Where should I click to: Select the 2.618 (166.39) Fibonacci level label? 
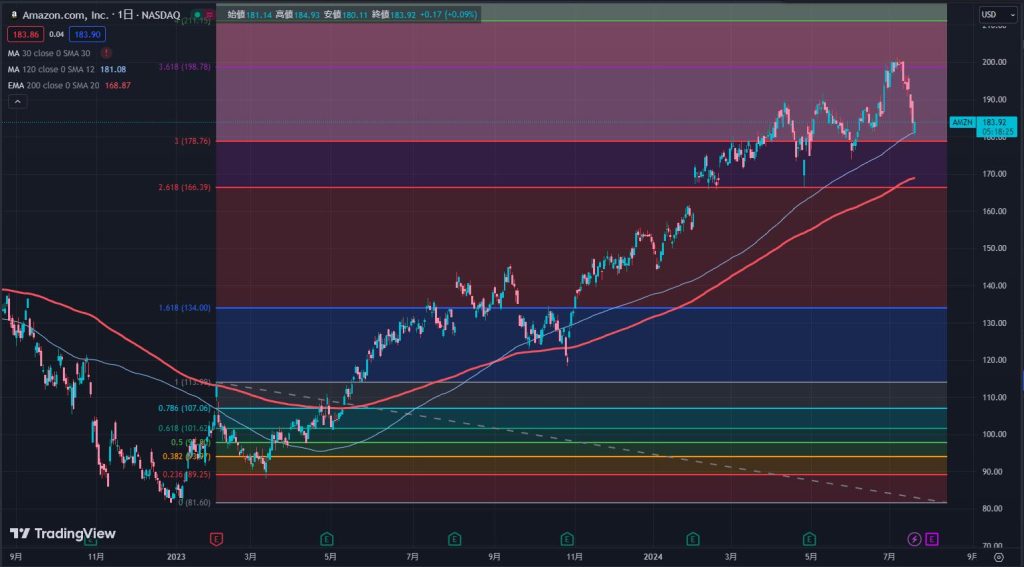[185, 187]
